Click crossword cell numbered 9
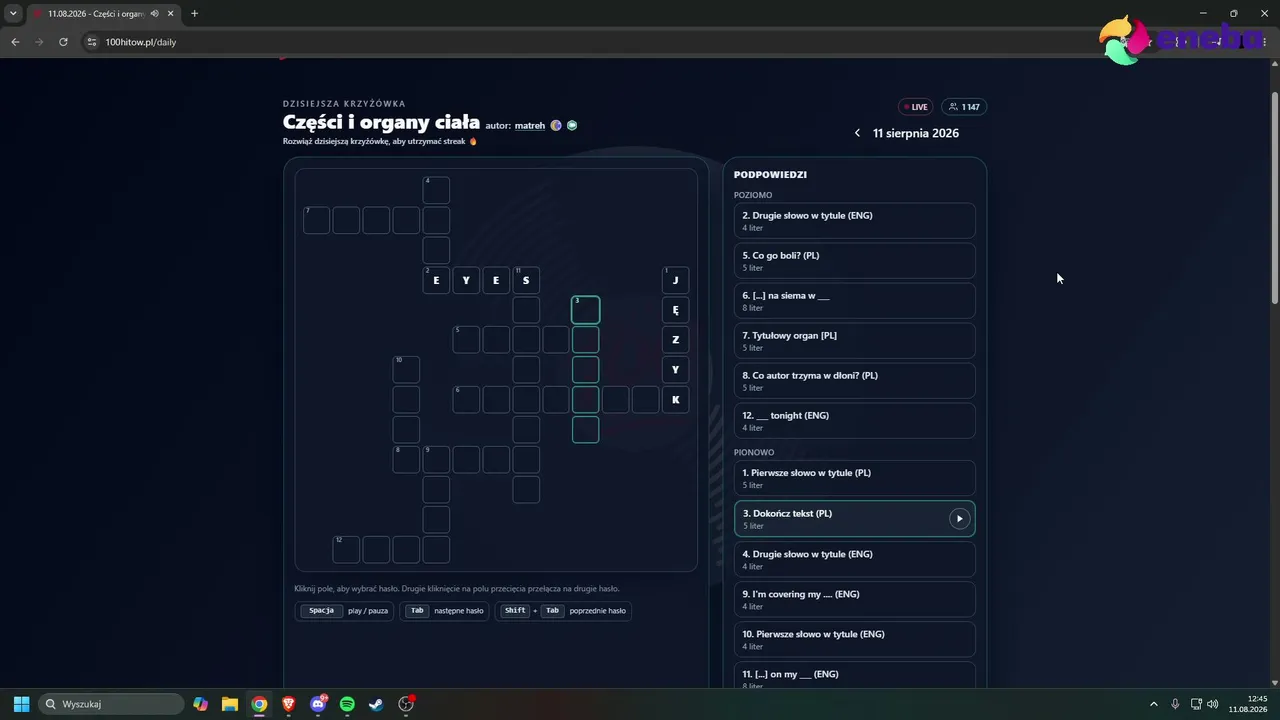This screenshot has width=1280, height=720. click(436, 460)
